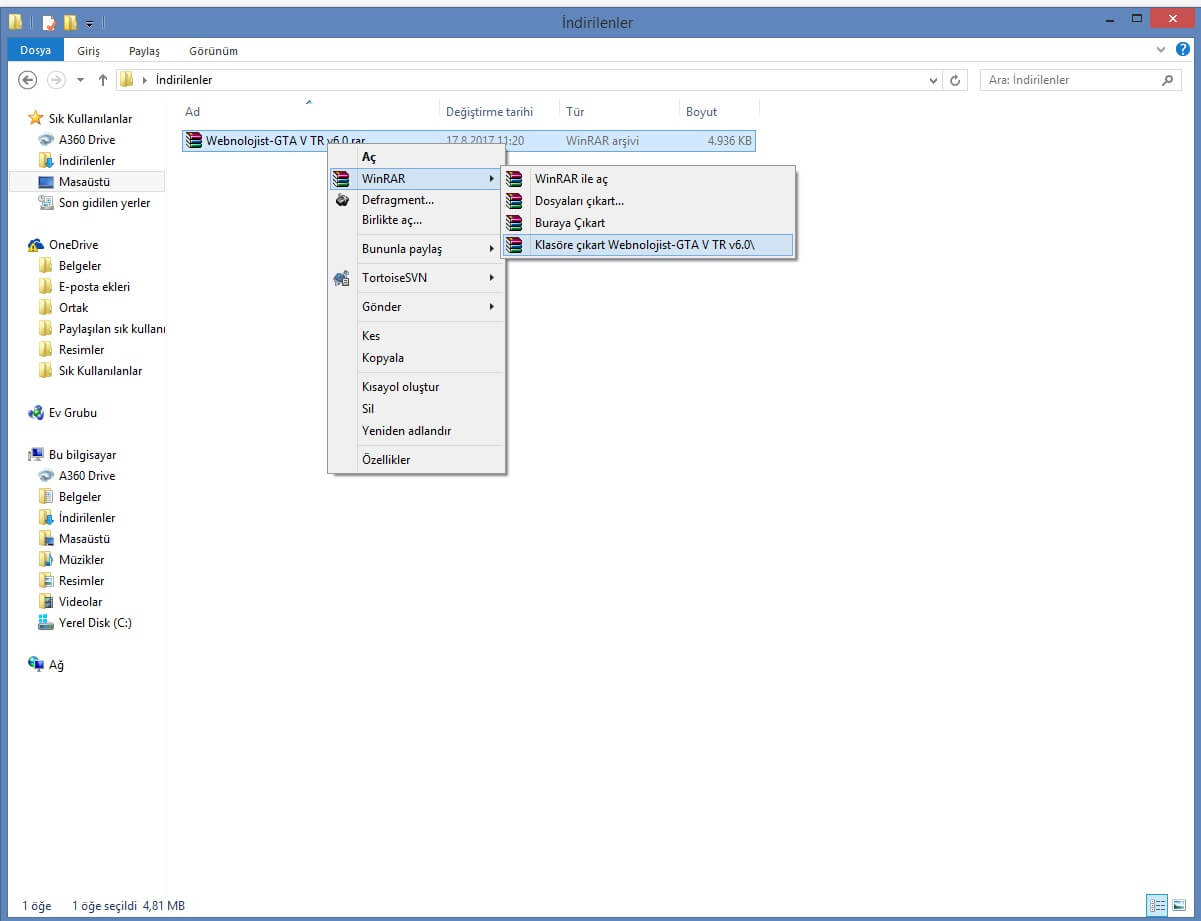Choose 'Kopyala' from context menu
The height and width of the screenshot is (921, 1201).
pos(417,358)
